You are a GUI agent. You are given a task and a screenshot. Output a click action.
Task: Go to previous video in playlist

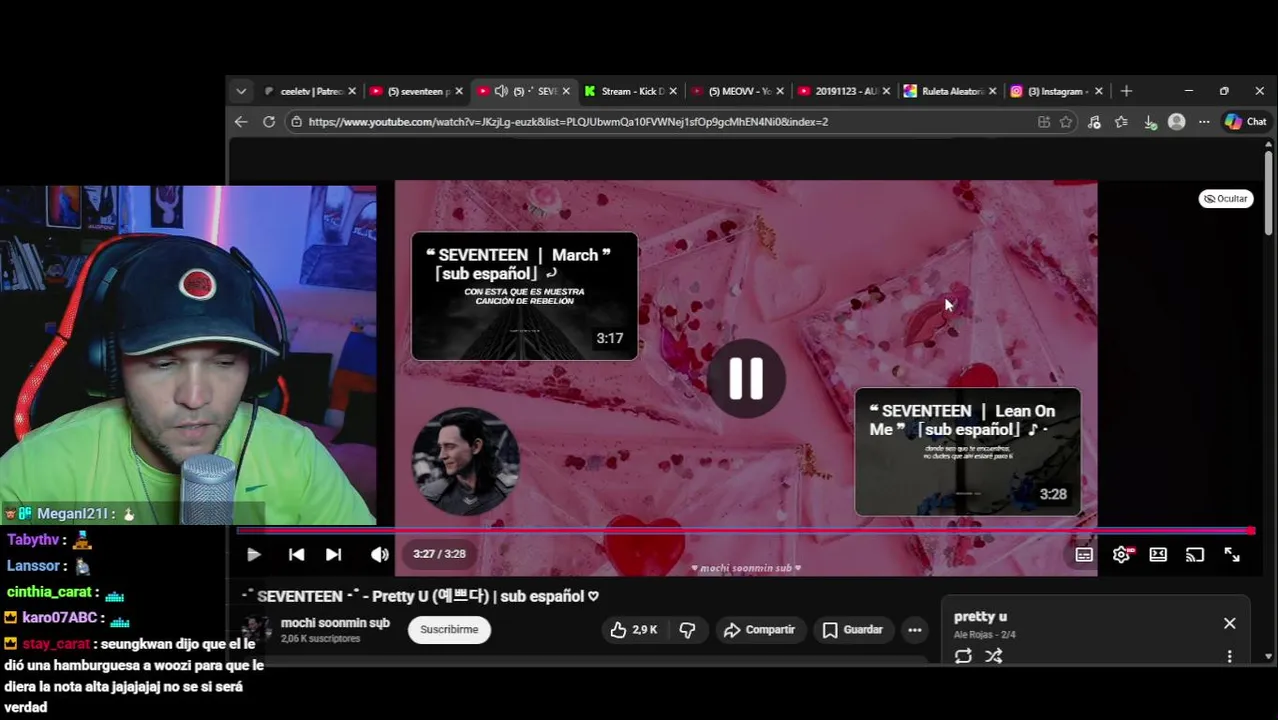[296, 554]
